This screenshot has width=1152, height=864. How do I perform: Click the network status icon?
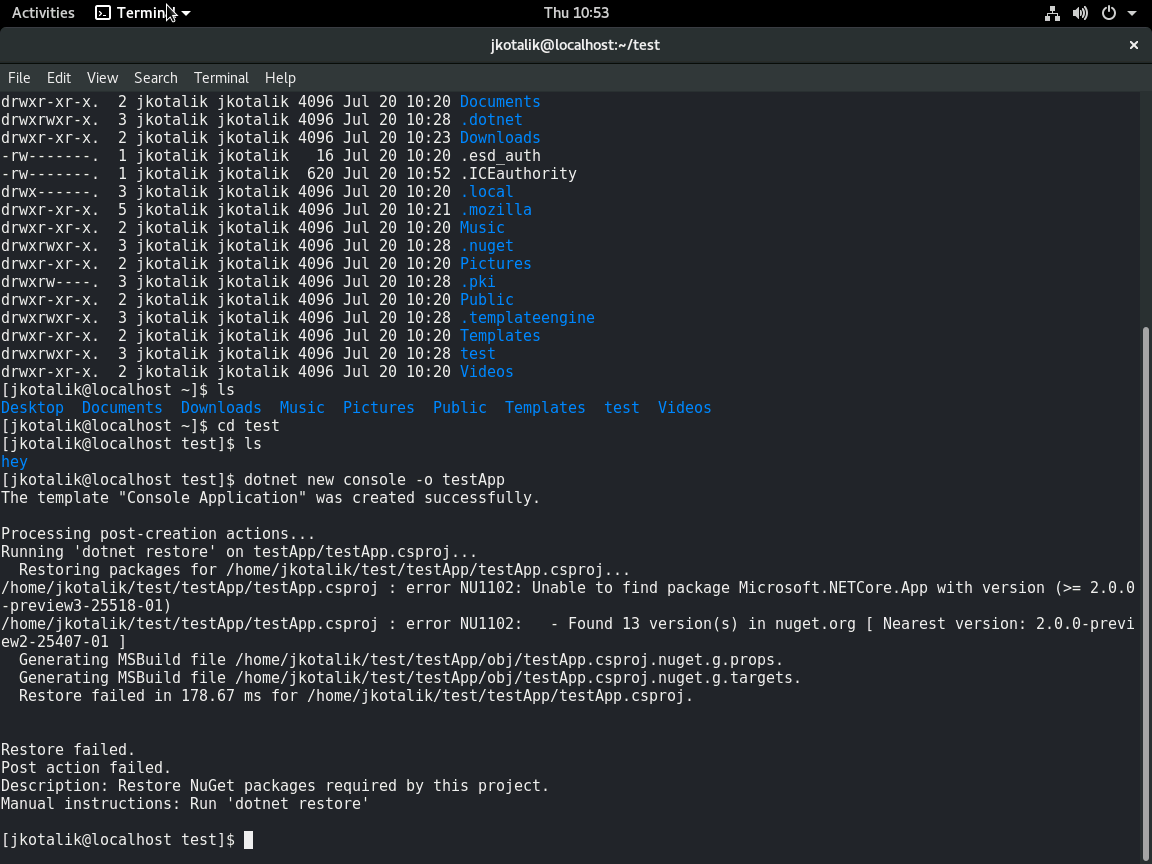[x=1052, y=13]
